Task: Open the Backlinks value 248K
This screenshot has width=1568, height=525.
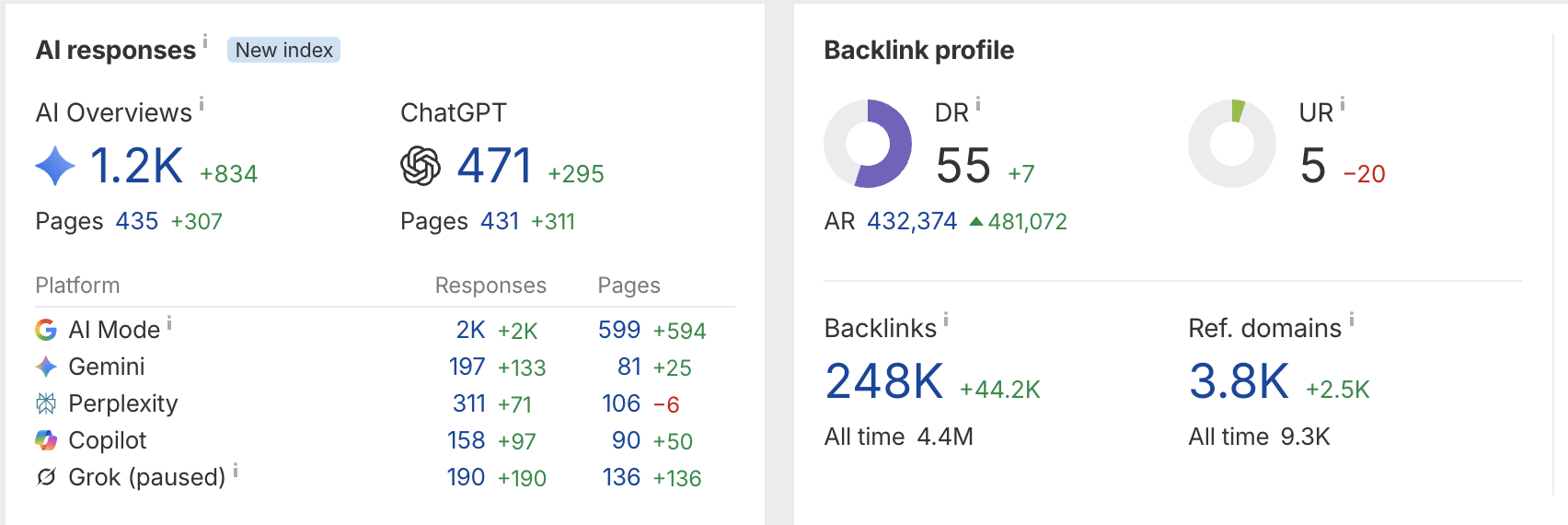Action: coord(884,381)
